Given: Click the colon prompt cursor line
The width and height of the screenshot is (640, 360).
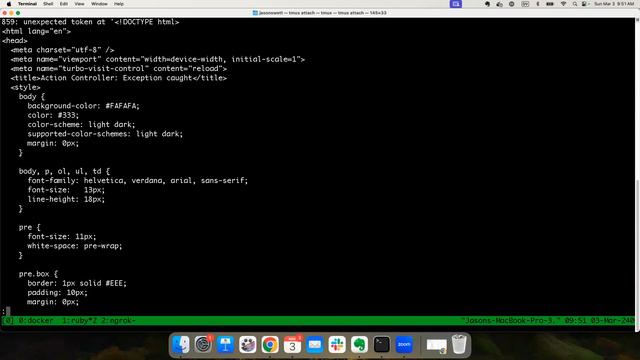Looking at the screenshot, I should (6, 311).
